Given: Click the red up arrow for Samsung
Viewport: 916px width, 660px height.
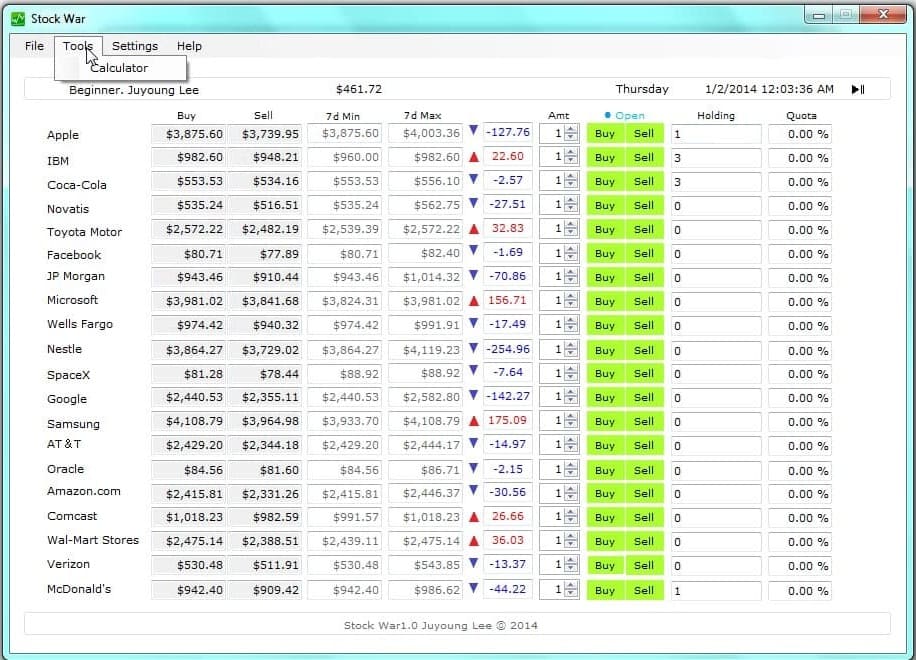Looking at the screenshot, I should point(474,421).
